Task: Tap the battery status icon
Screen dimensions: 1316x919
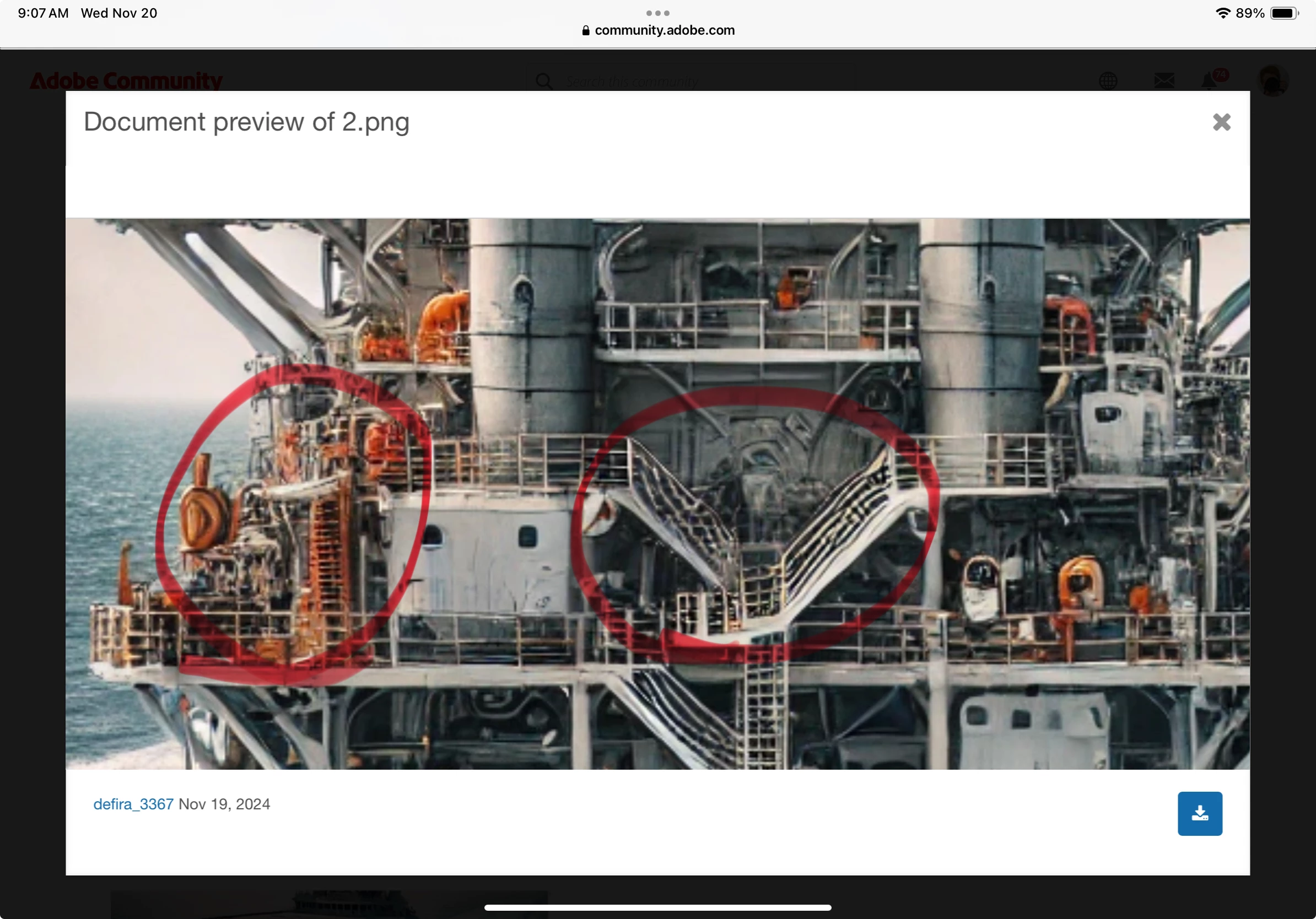Action: point(1284,13)
